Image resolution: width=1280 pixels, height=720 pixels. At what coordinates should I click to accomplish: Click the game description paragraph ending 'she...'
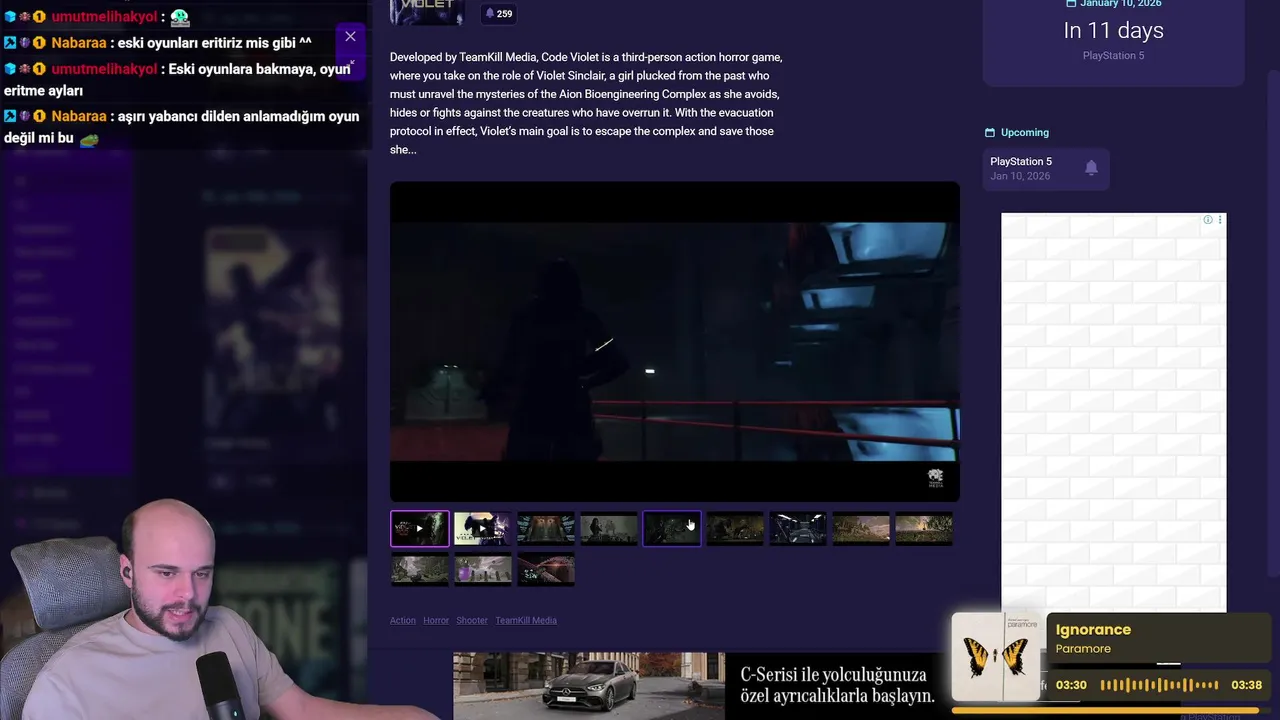click(x=586, y=103)
